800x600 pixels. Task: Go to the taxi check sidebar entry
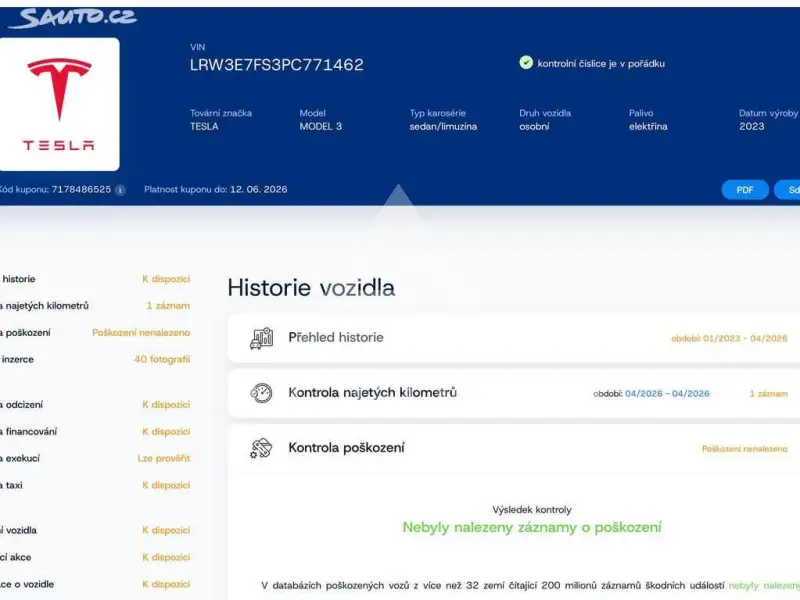pyautogui.click(x=95, y=485)
